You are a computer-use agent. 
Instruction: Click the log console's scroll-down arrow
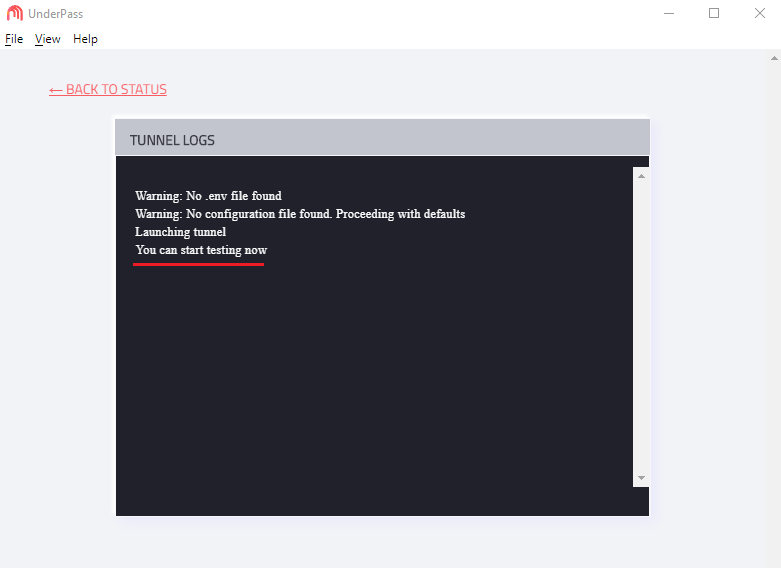[x=641, y=478]
